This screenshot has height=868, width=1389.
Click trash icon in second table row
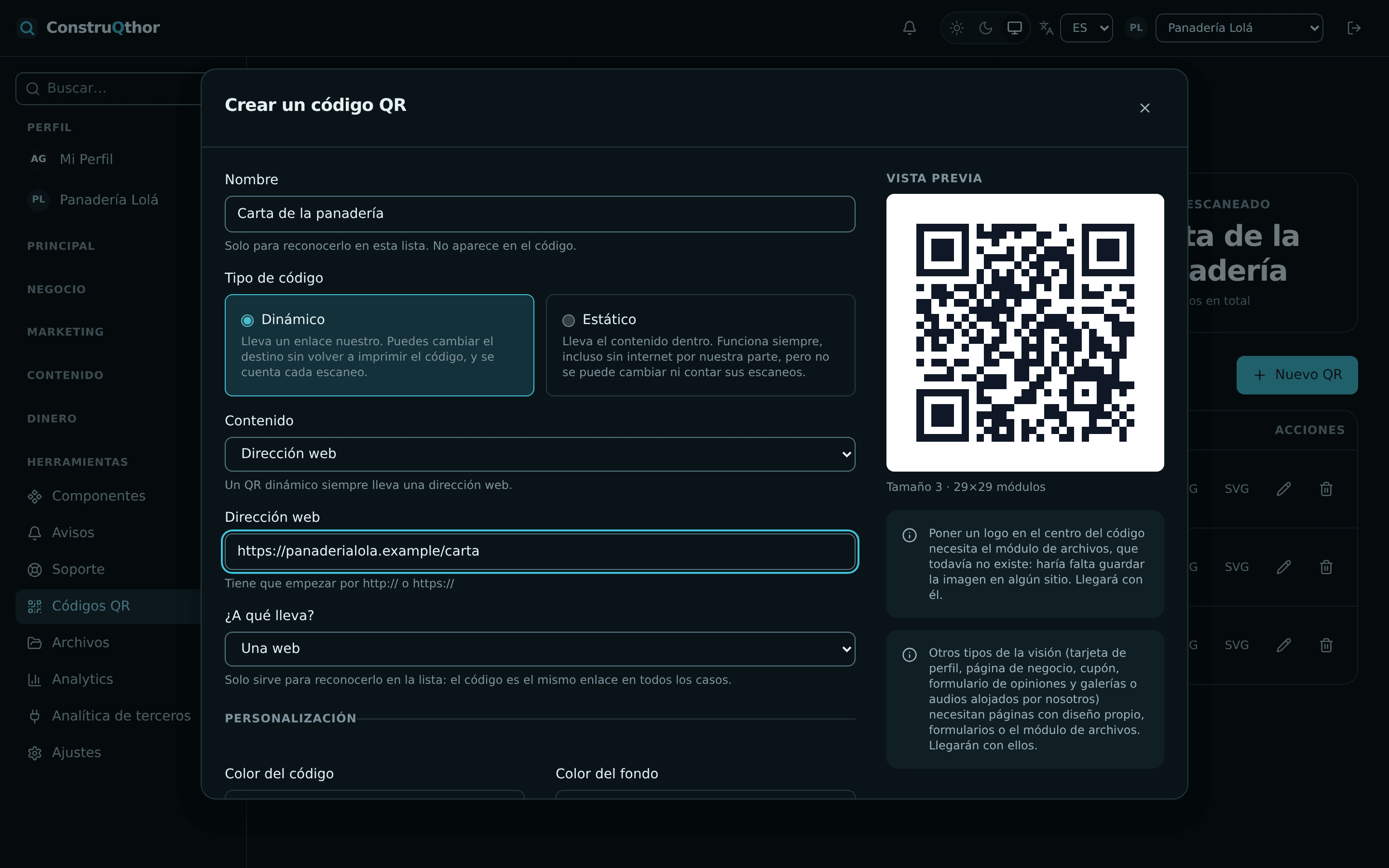tap(1326, 567)
